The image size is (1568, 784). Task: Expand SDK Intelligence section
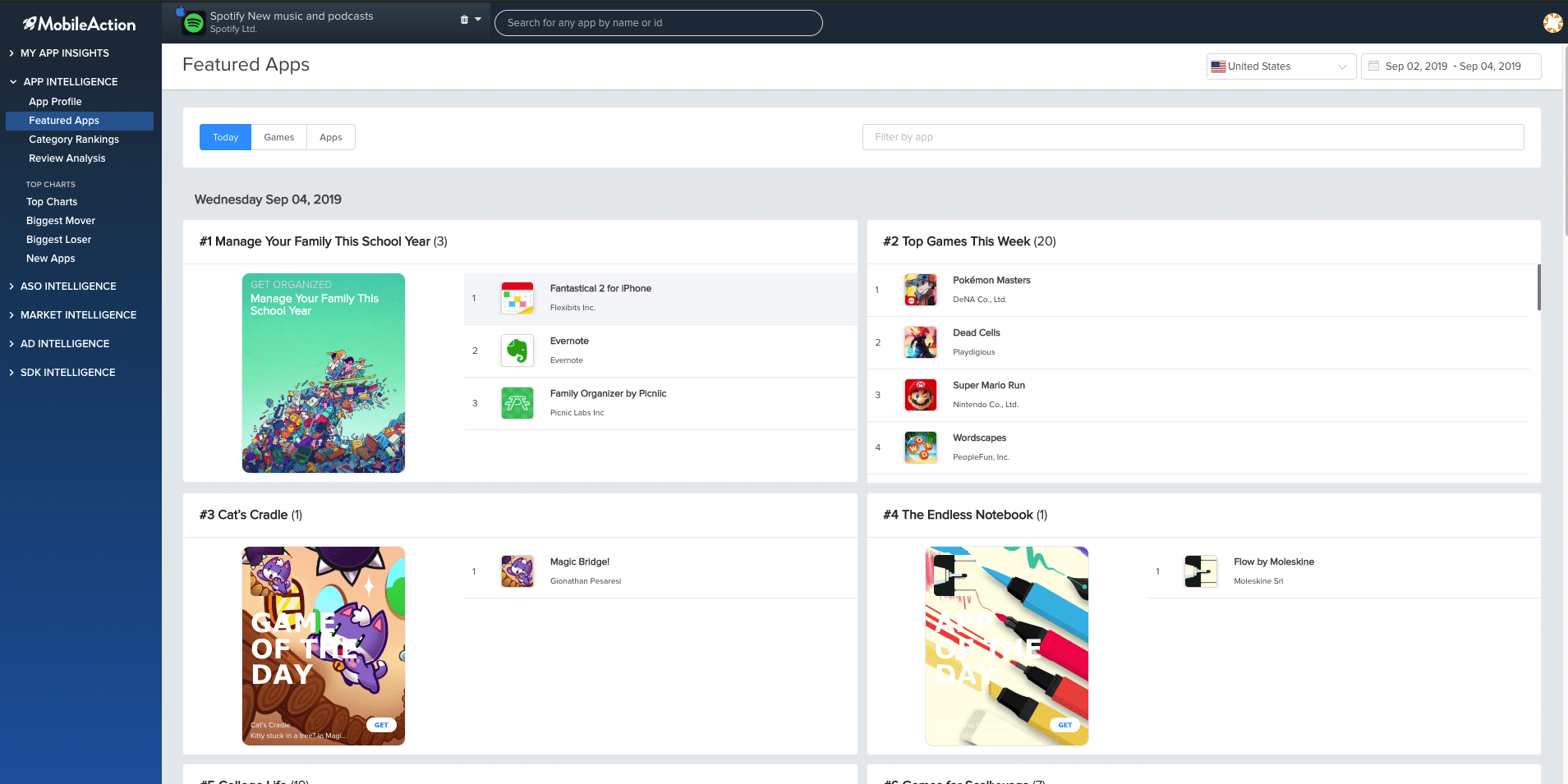coord(67,372)
